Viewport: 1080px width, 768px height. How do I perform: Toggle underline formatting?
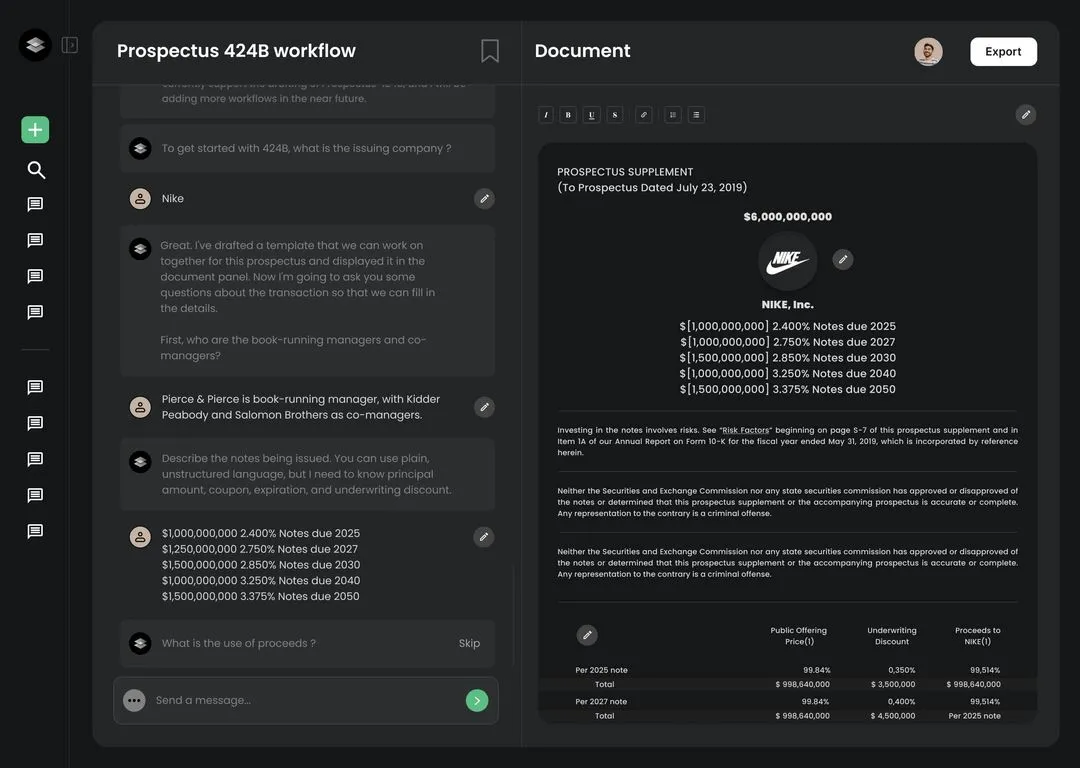(x=591, y=114)
